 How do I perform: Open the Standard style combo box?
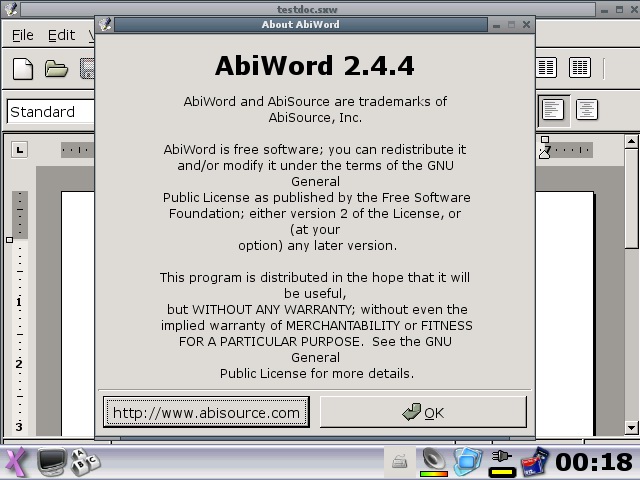click(x=50, y=112)
